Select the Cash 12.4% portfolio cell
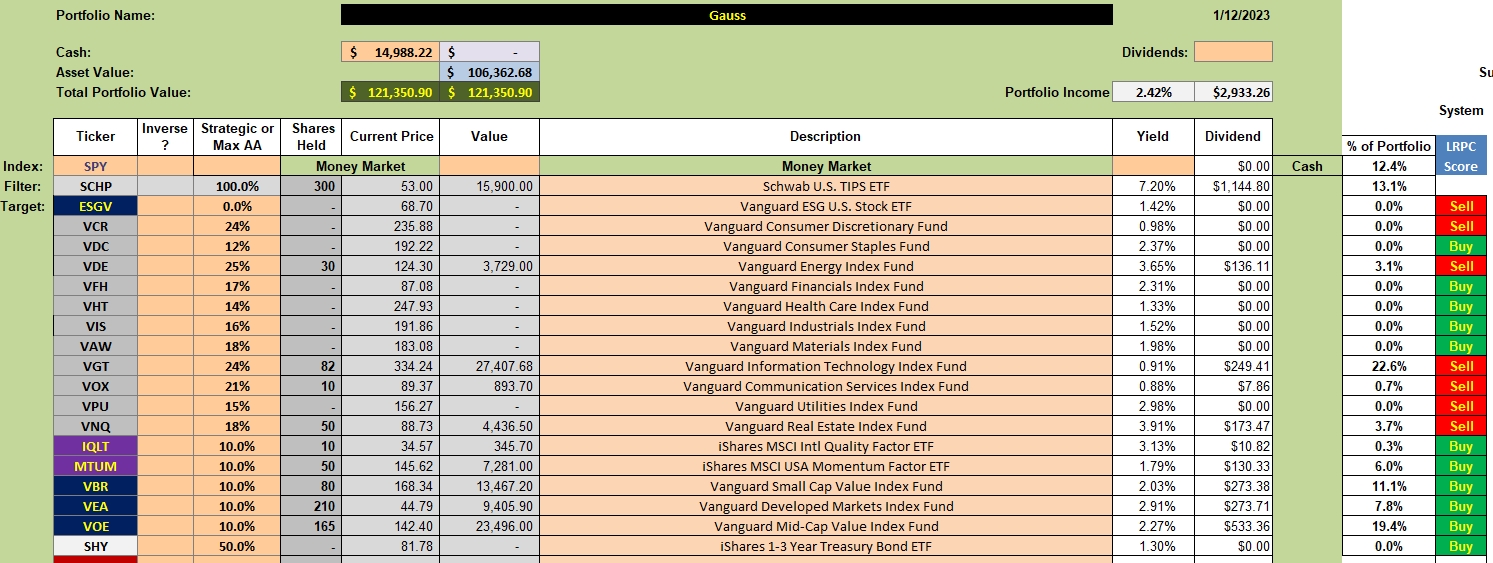The image size is (1493, 563). (x=1389, y=166)
